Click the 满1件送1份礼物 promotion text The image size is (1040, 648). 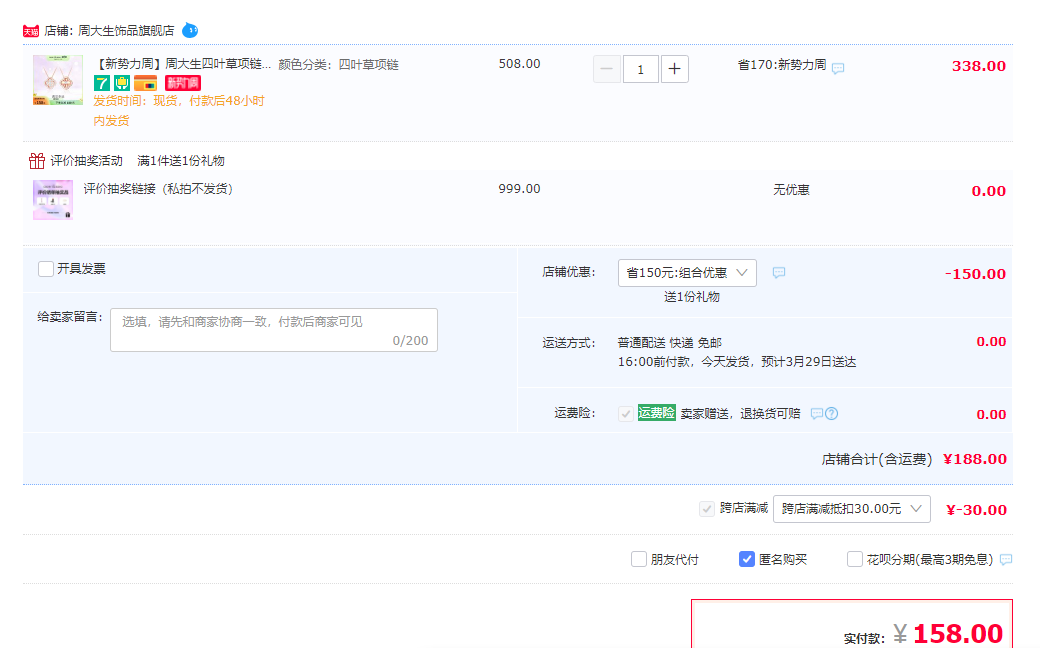pos(180,161)
